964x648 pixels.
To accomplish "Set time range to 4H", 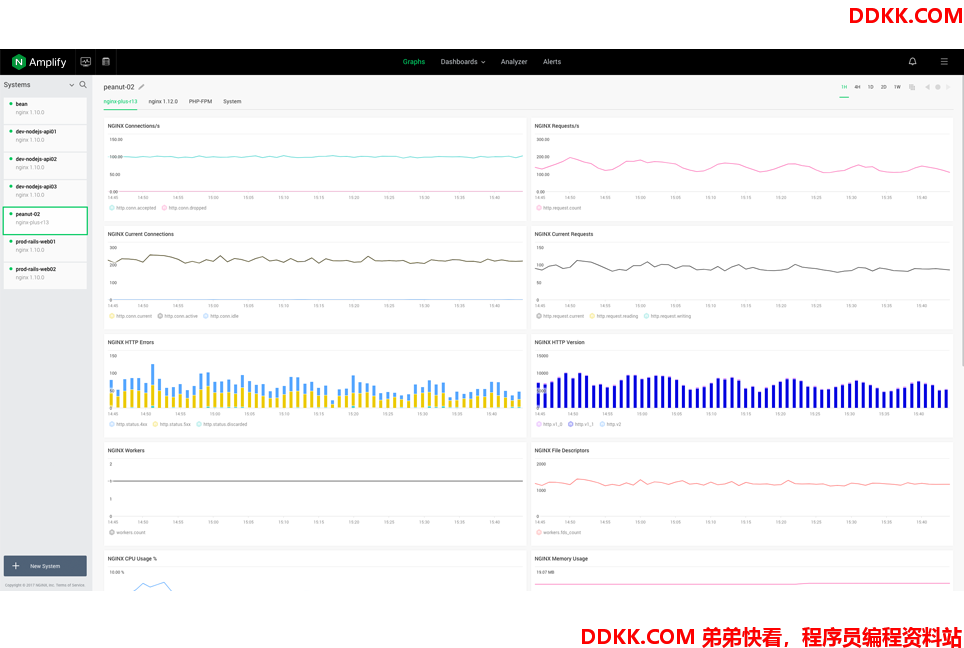I will [857, 87].
